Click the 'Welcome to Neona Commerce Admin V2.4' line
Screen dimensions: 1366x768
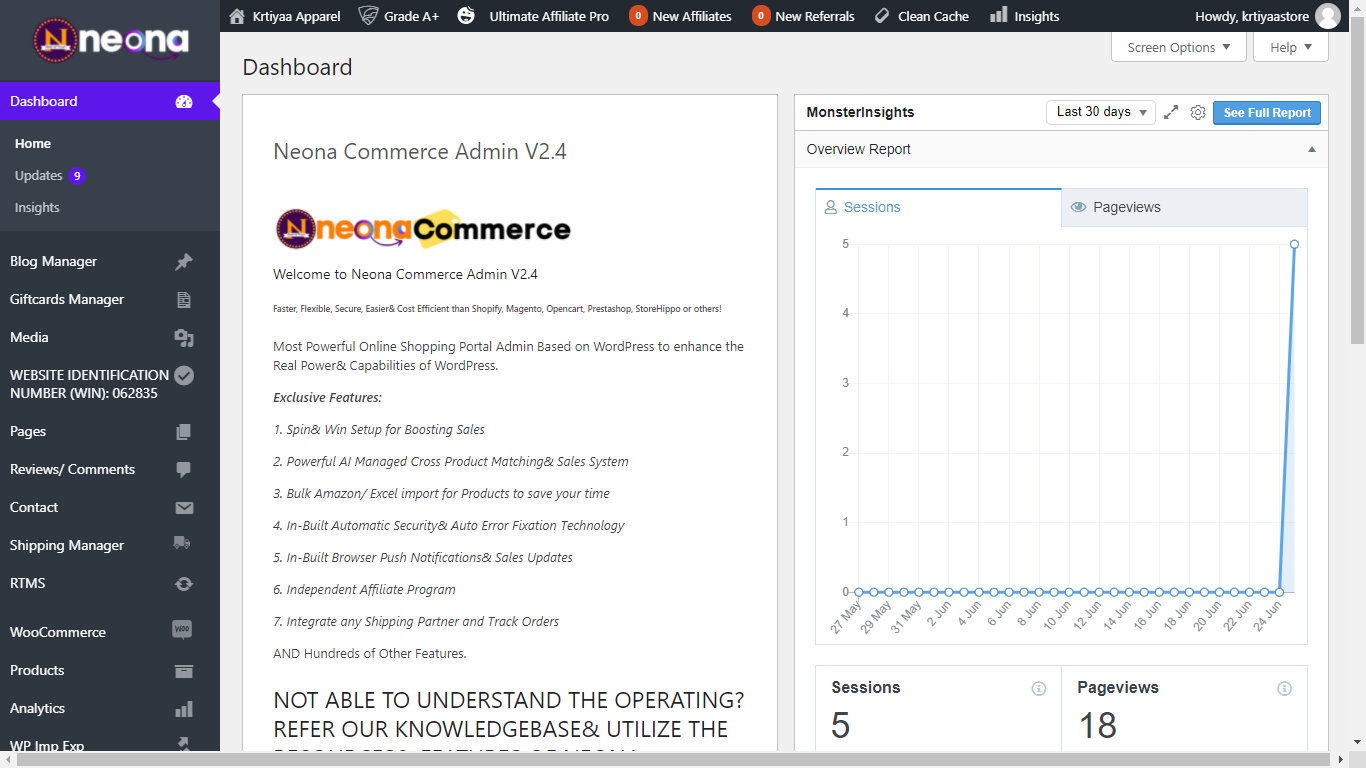pos(405,274)
